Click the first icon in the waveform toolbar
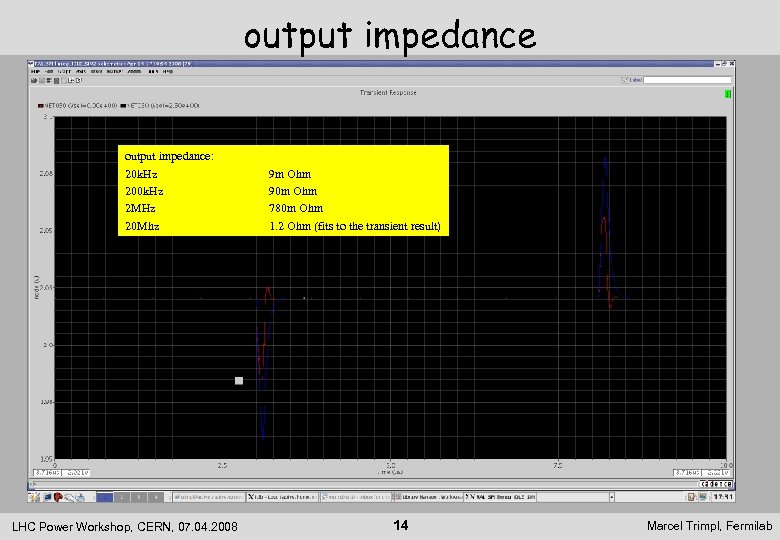780x540 pixels. [34, 81]
